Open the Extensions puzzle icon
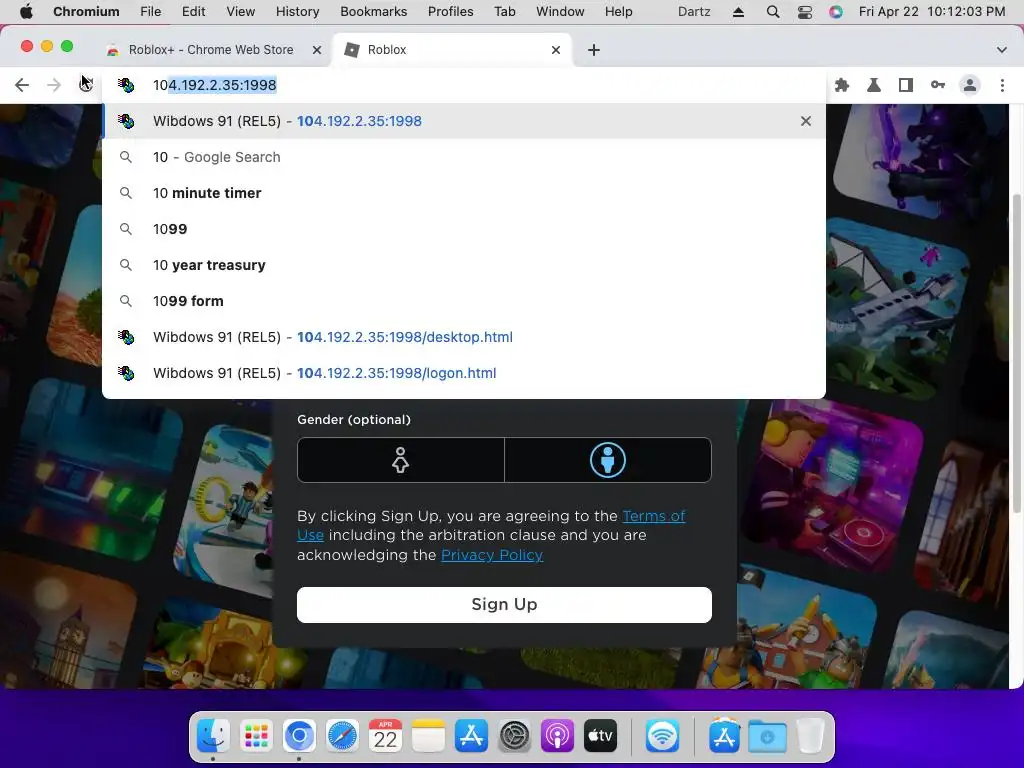1024x768 pixels. (842, 85)
